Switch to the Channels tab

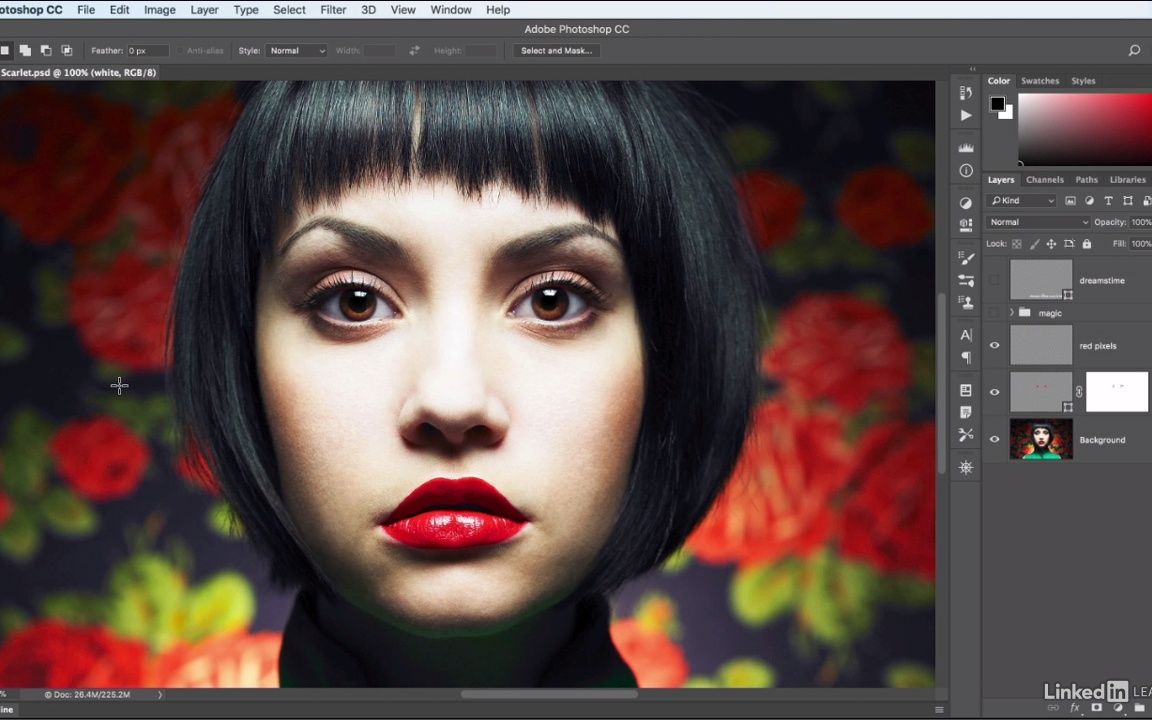(x=1044, y=180)
